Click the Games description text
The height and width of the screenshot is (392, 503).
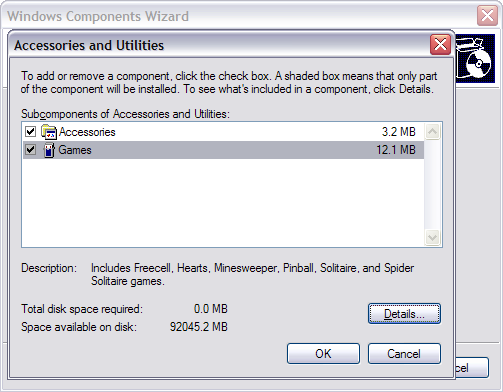coord(252,275)
